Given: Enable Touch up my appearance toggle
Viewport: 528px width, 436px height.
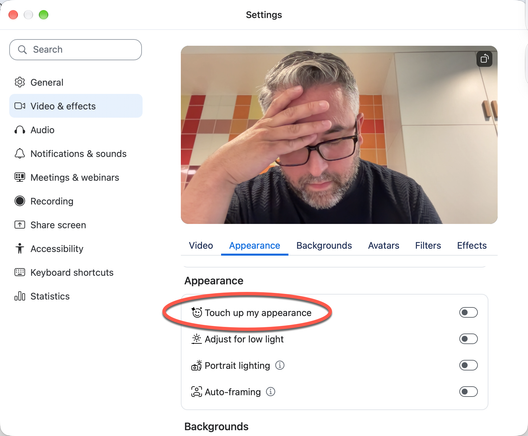Looking at the screenshot, I should click(468, 312).
